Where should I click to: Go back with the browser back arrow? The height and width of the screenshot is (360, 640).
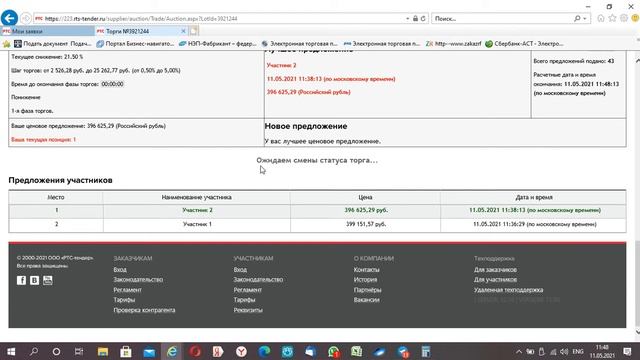pyautogui.click(x=9, y=18)
